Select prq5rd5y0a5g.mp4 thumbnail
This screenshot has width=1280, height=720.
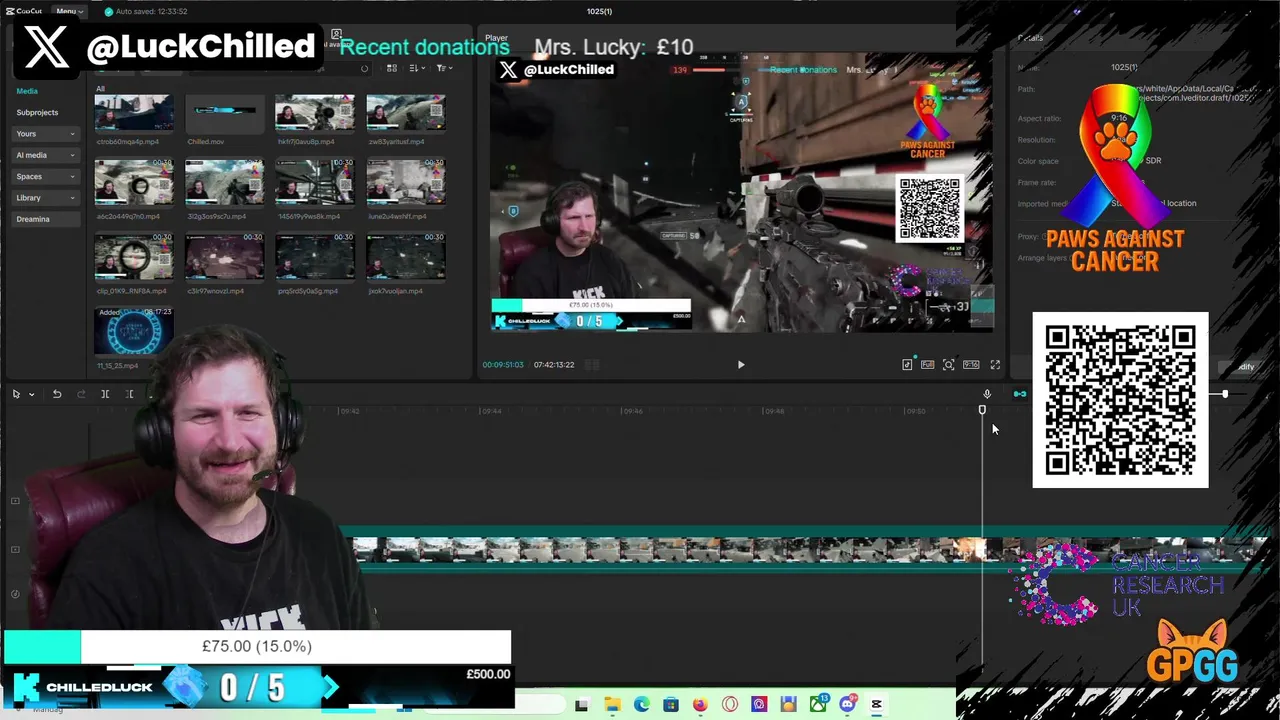pos(315,257)
